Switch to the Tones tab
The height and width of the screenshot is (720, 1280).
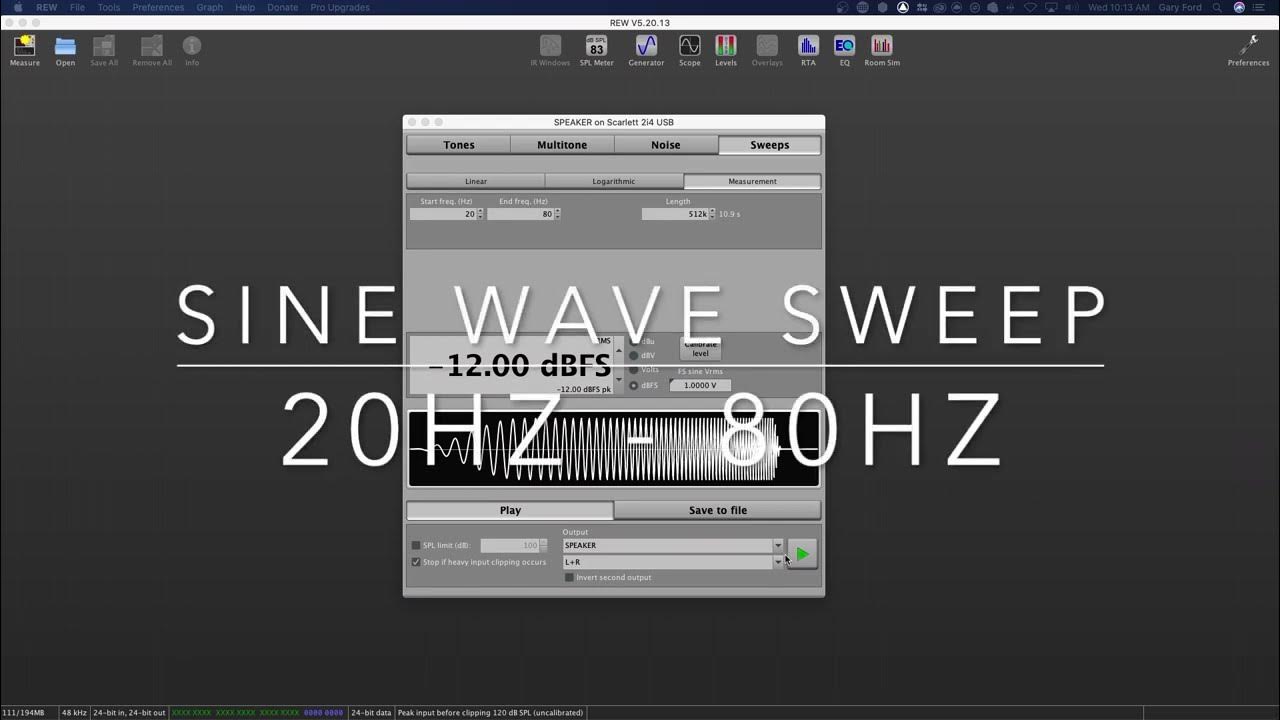click(459, 145)
